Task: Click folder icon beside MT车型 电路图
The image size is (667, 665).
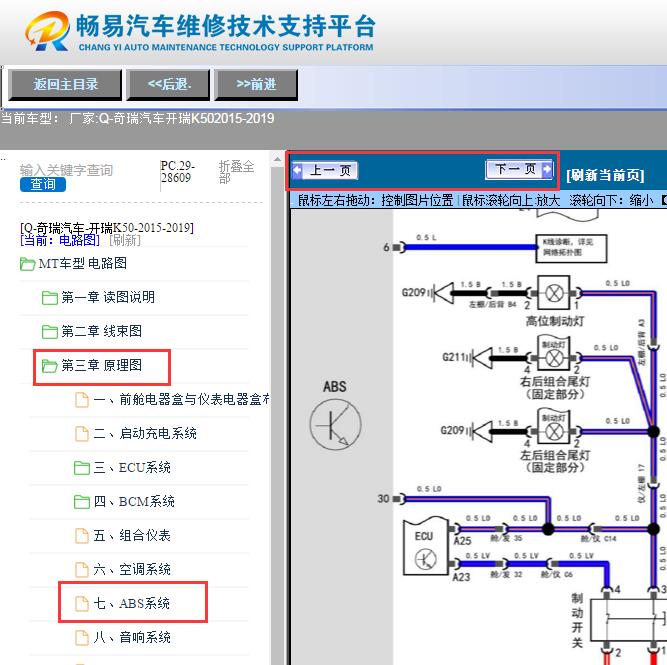Action: pos(28,264)
